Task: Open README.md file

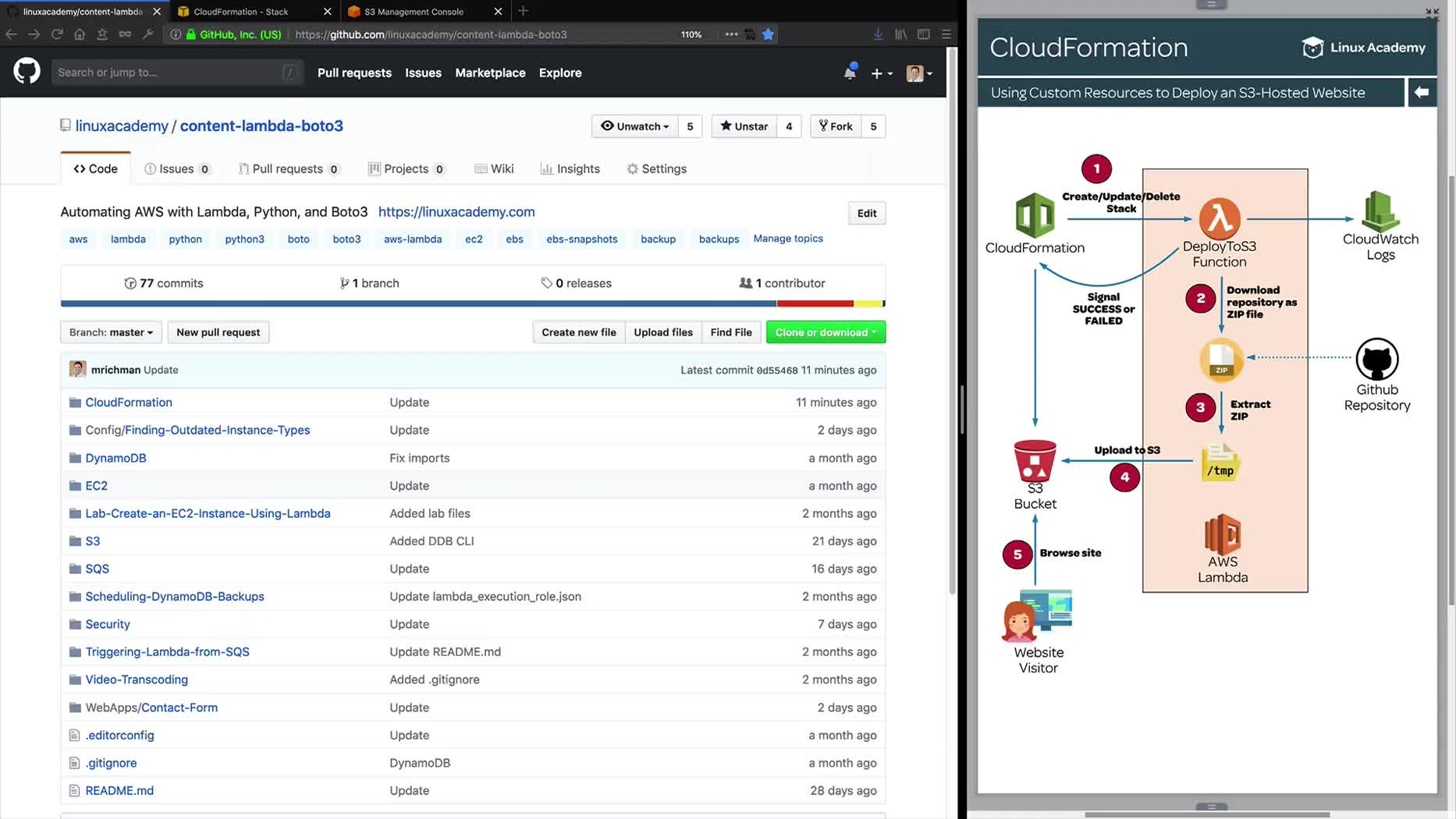Action: coord(119,791)
